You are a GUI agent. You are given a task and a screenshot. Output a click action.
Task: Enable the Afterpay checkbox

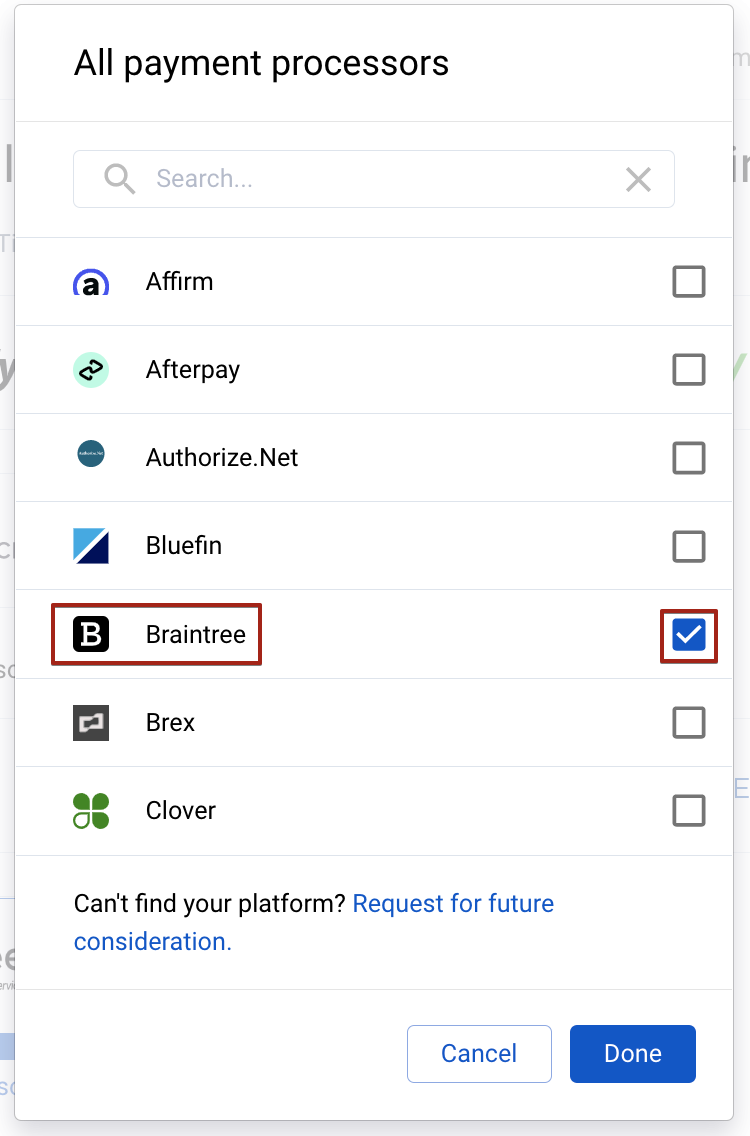pyautogui.click(x=689, y=369)
